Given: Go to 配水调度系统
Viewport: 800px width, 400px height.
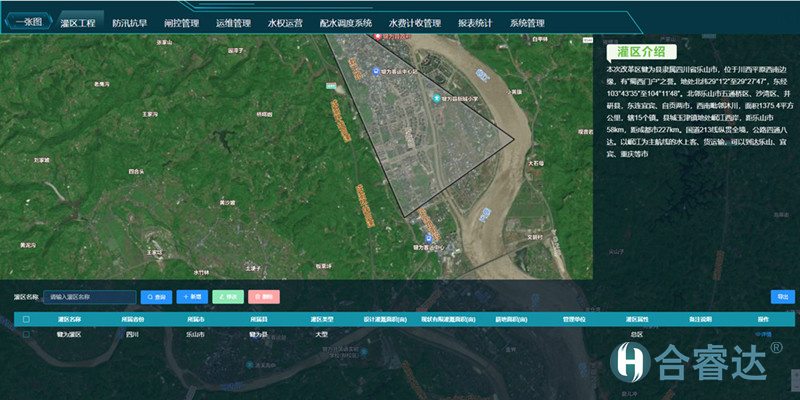Looking at the screenshot, I should 346,22.
